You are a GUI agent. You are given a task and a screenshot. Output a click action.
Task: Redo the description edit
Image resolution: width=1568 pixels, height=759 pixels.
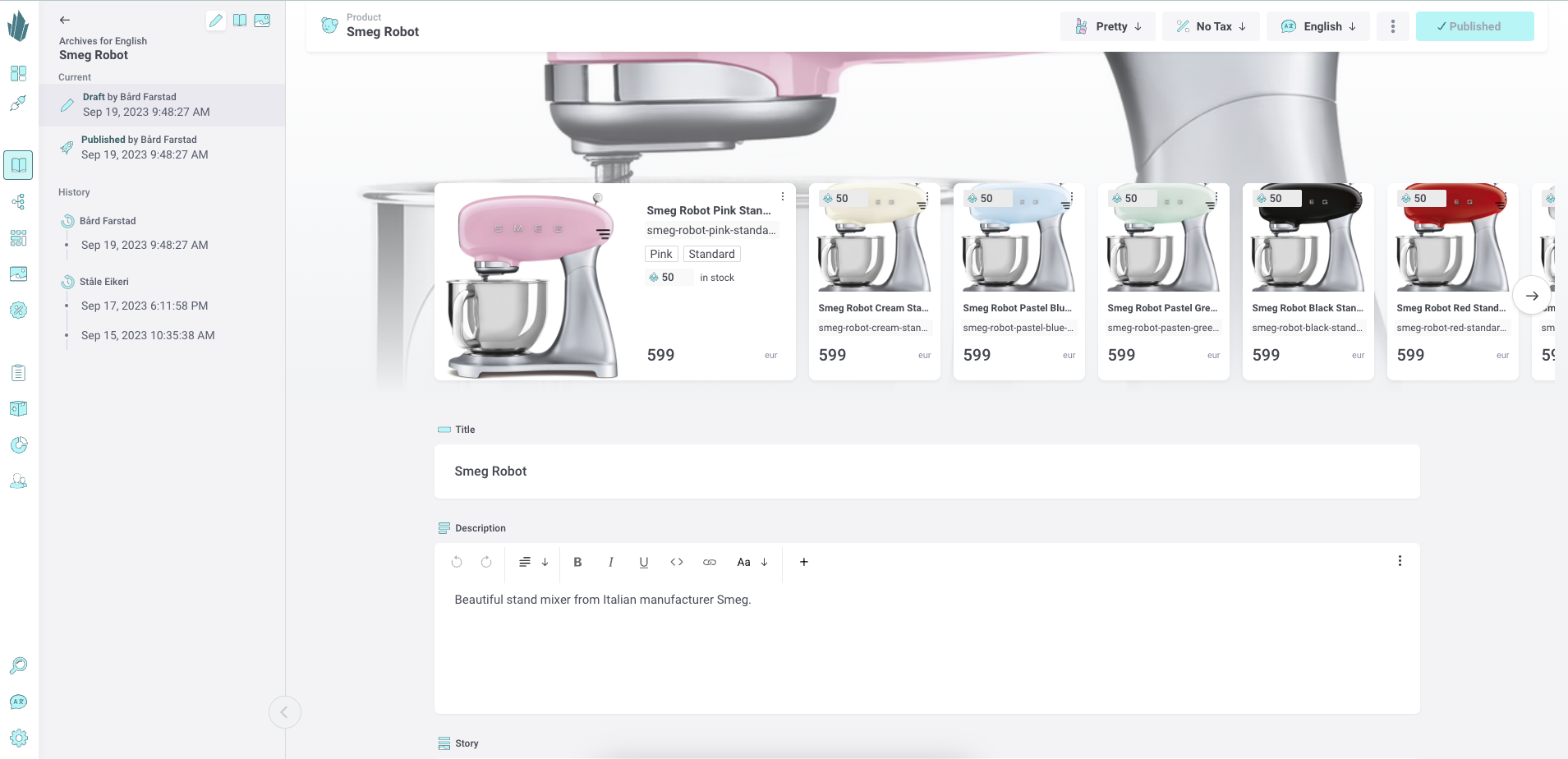pyautogui.click(x=486, y=562)
